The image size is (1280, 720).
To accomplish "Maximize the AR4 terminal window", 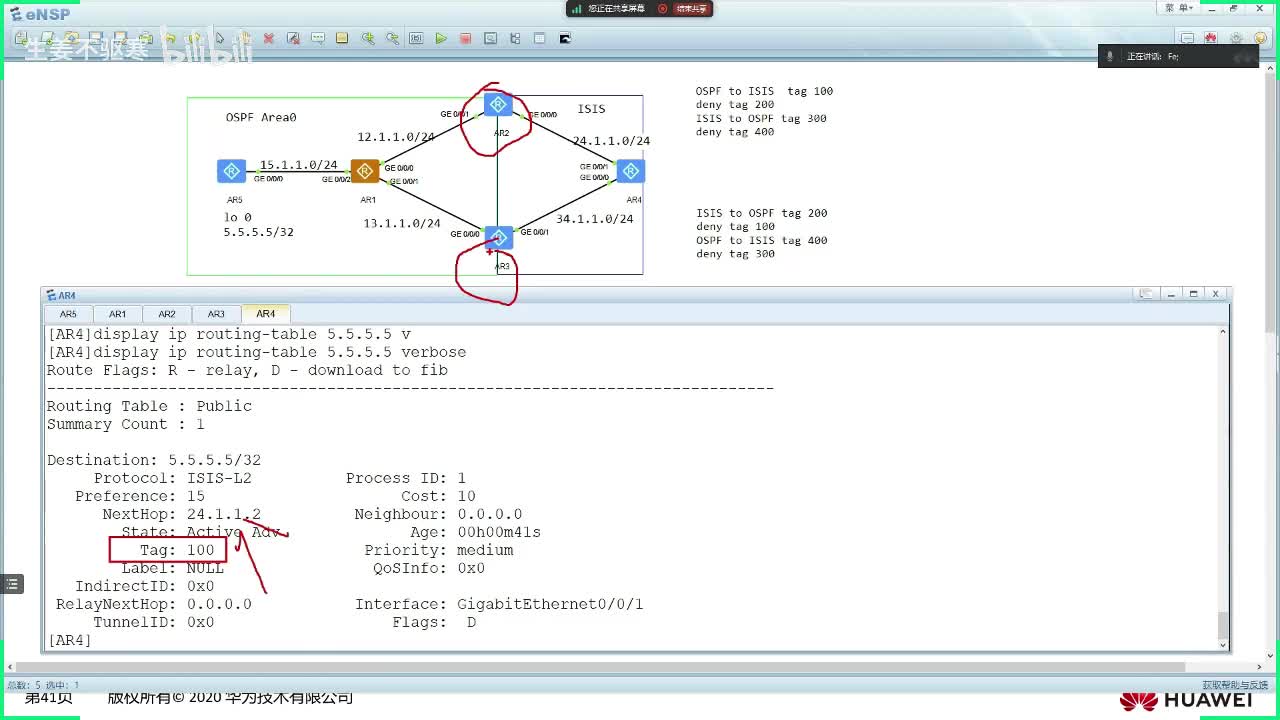I will tap(1193, 294).
